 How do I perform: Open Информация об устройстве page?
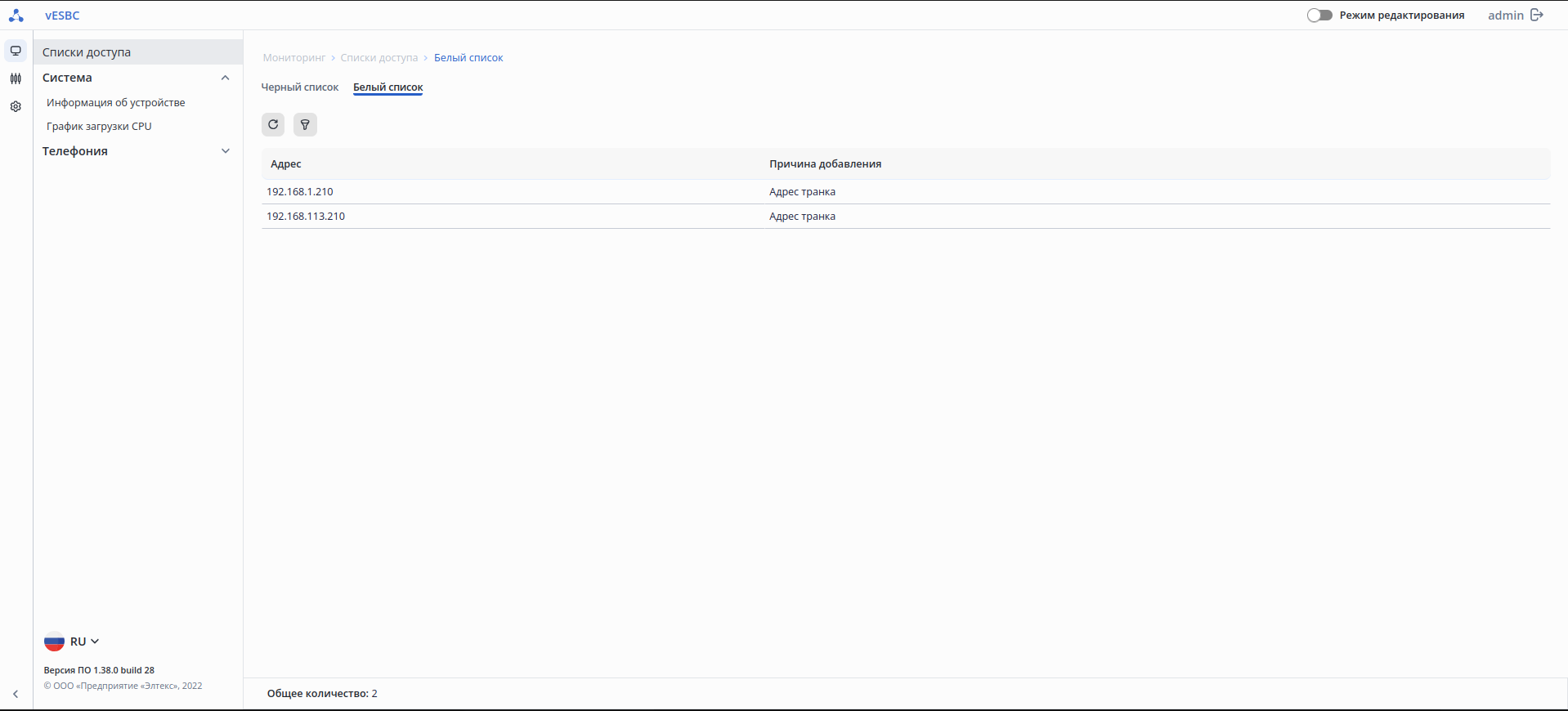click(115, 102)
